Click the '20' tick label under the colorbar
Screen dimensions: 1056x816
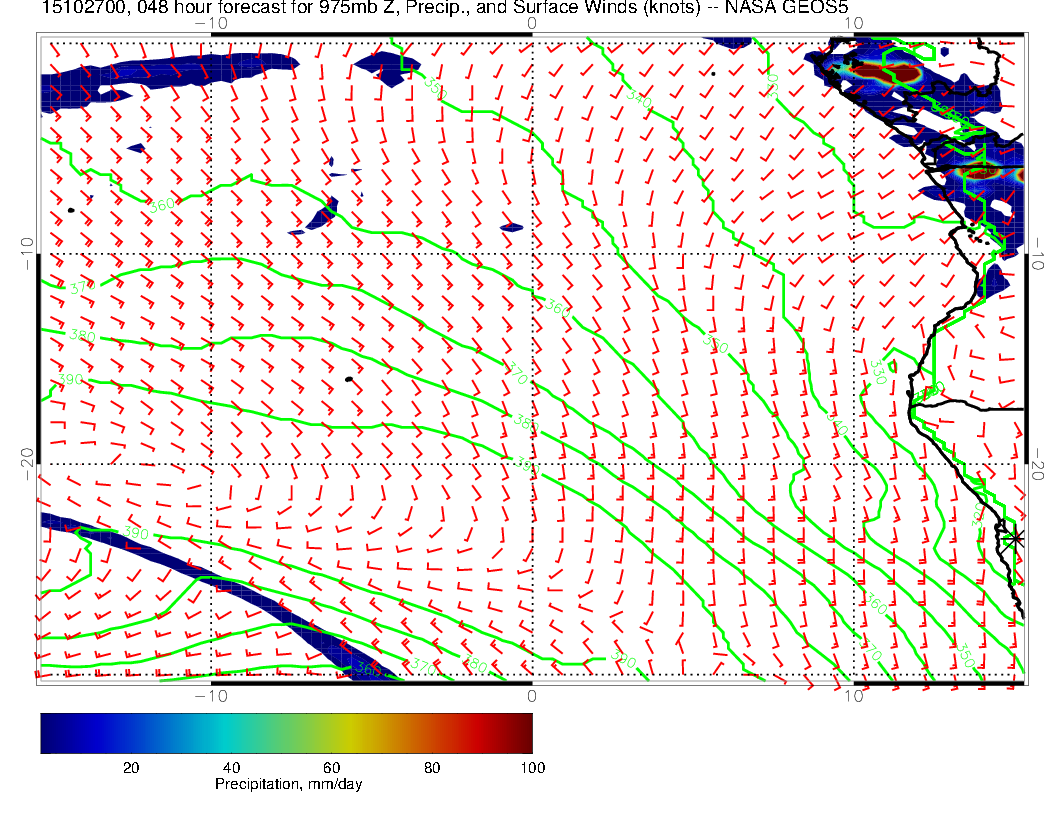131,768
